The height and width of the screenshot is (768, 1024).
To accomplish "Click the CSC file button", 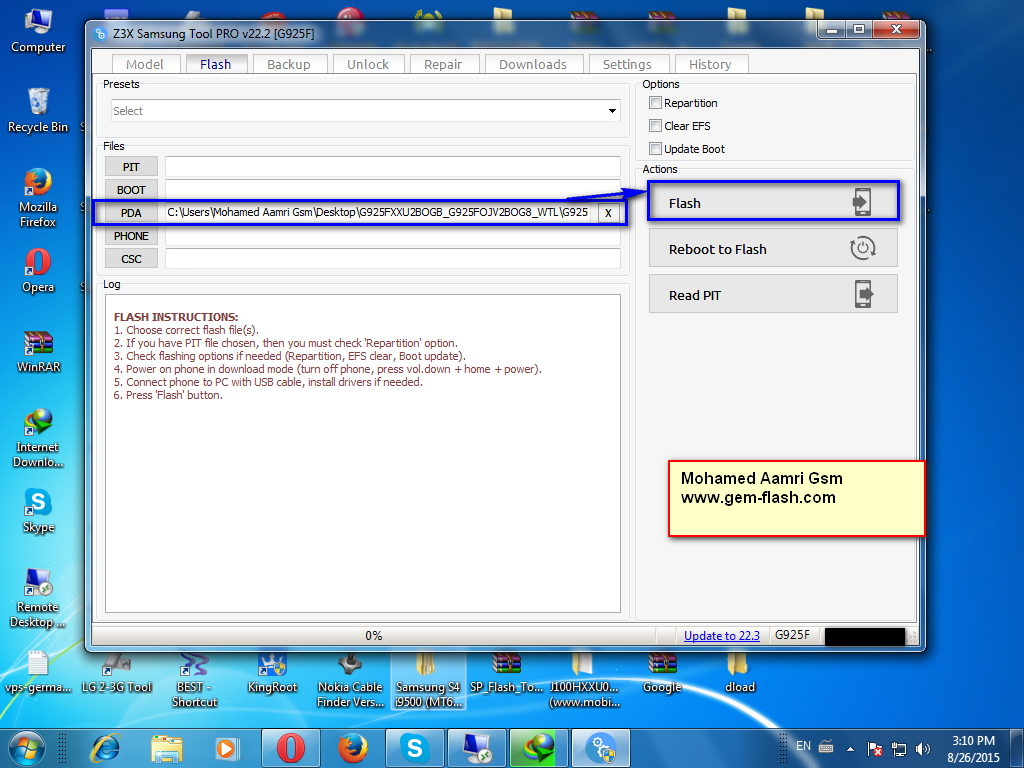I will [x=131, y=259].
